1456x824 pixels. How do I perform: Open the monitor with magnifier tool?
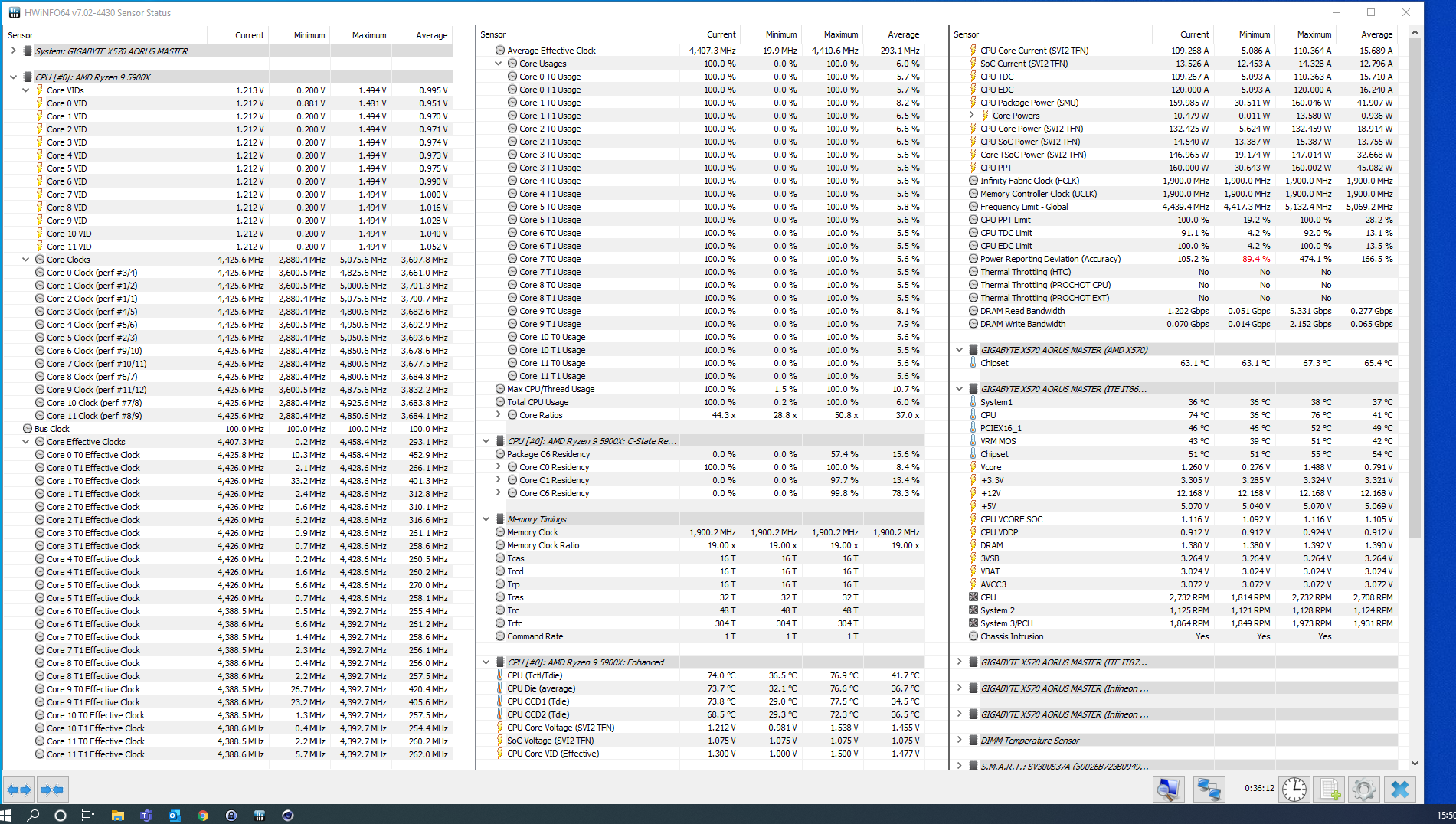point(1169,790)
